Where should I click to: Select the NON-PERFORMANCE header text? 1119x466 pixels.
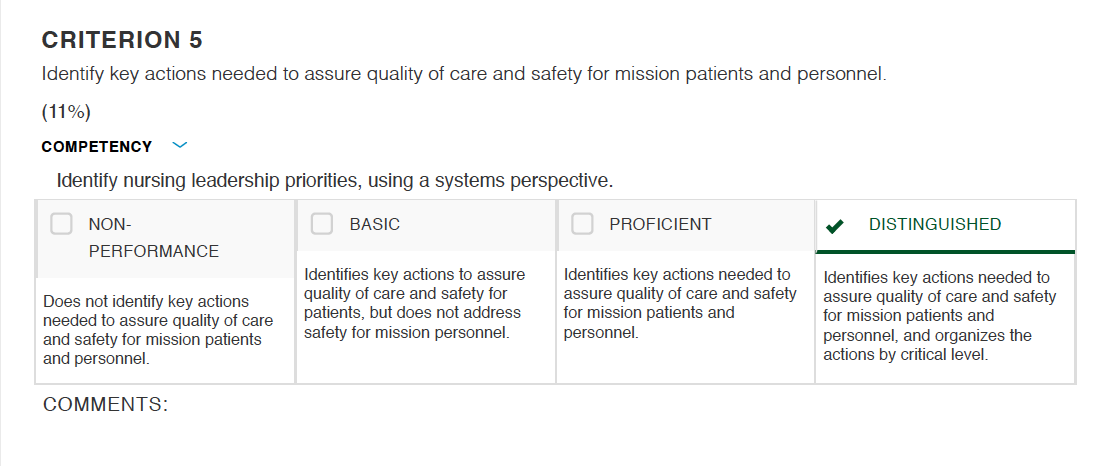coord(153,238)
